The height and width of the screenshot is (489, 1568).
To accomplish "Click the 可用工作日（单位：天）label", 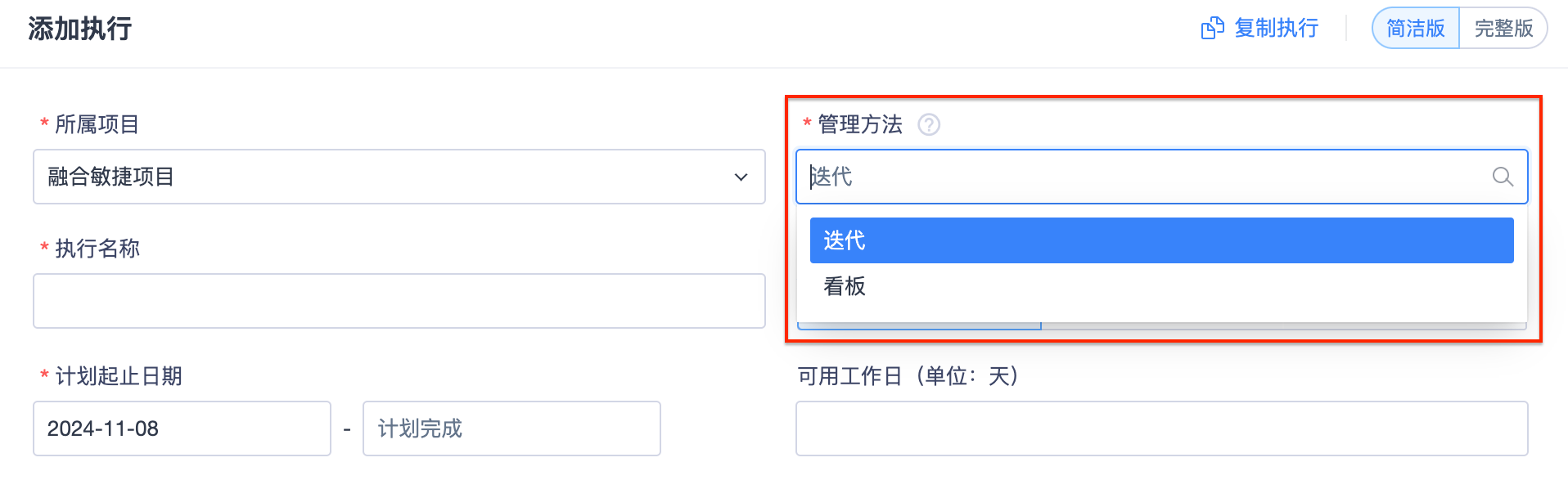I will pyautogui.click(x=908, y=376).
